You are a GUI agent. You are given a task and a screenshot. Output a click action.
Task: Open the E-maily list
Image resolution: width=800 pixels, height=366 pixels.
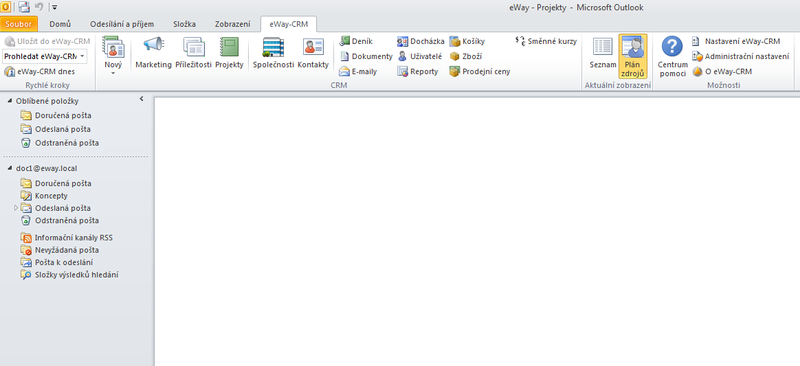pyautogui.click(x=358, y=71)
